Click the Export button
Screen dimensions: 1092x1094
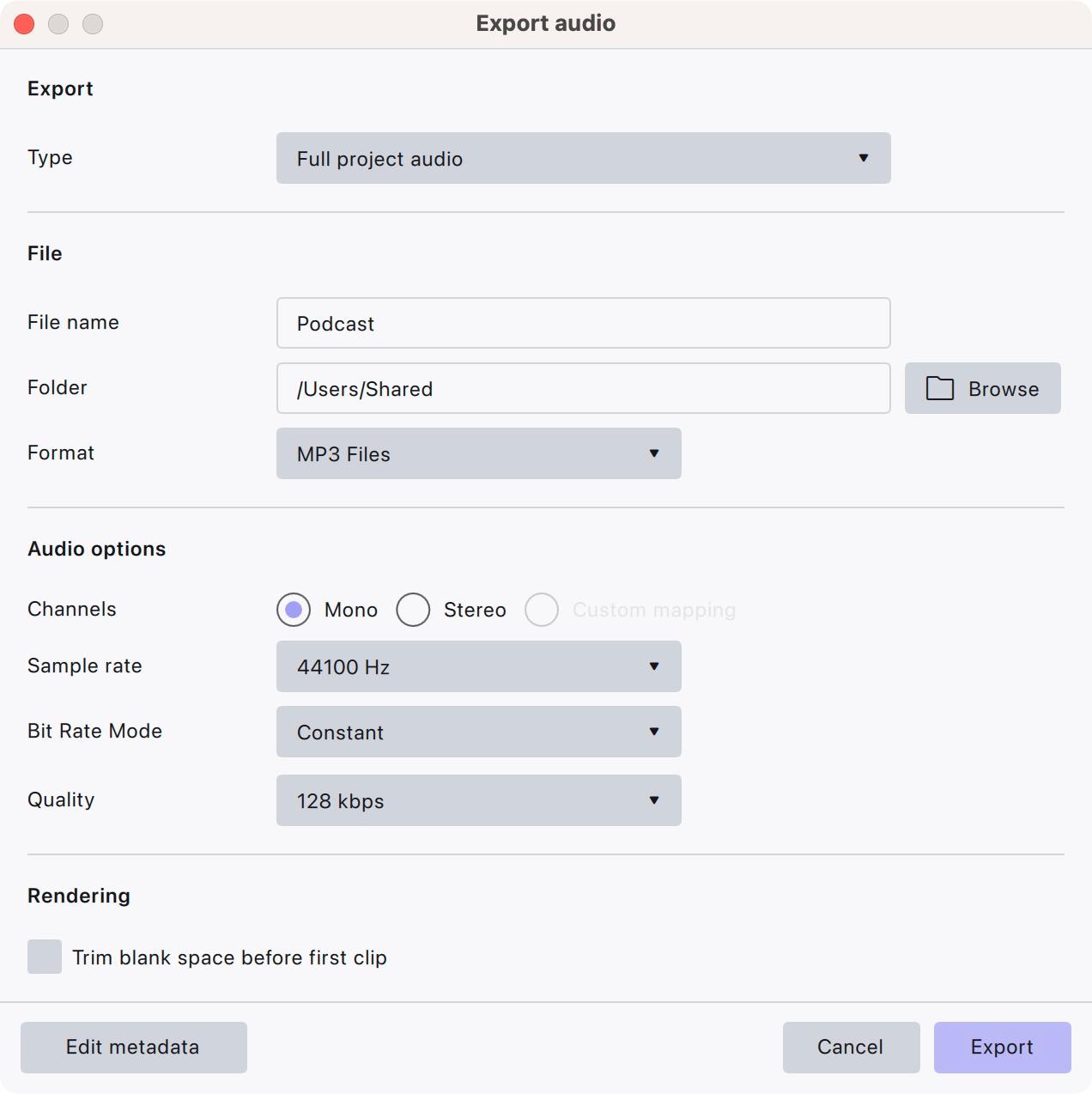click(1002, 1048)
